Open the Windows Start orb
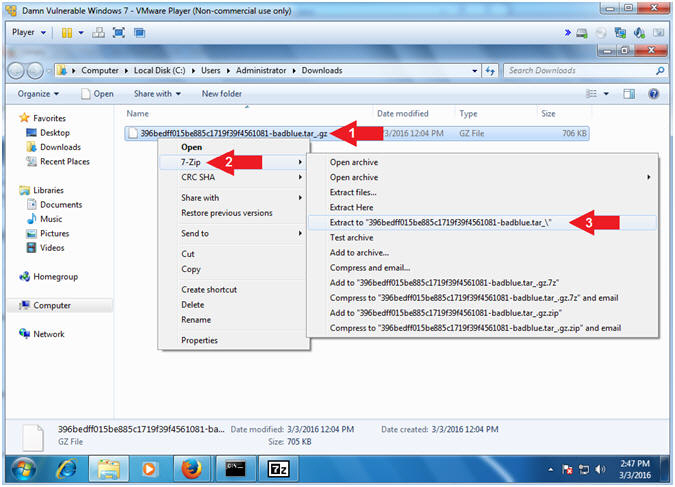Image resolution: width=675 pixels, height=487 pixels. pyautogui.click(x=24, y=469)
